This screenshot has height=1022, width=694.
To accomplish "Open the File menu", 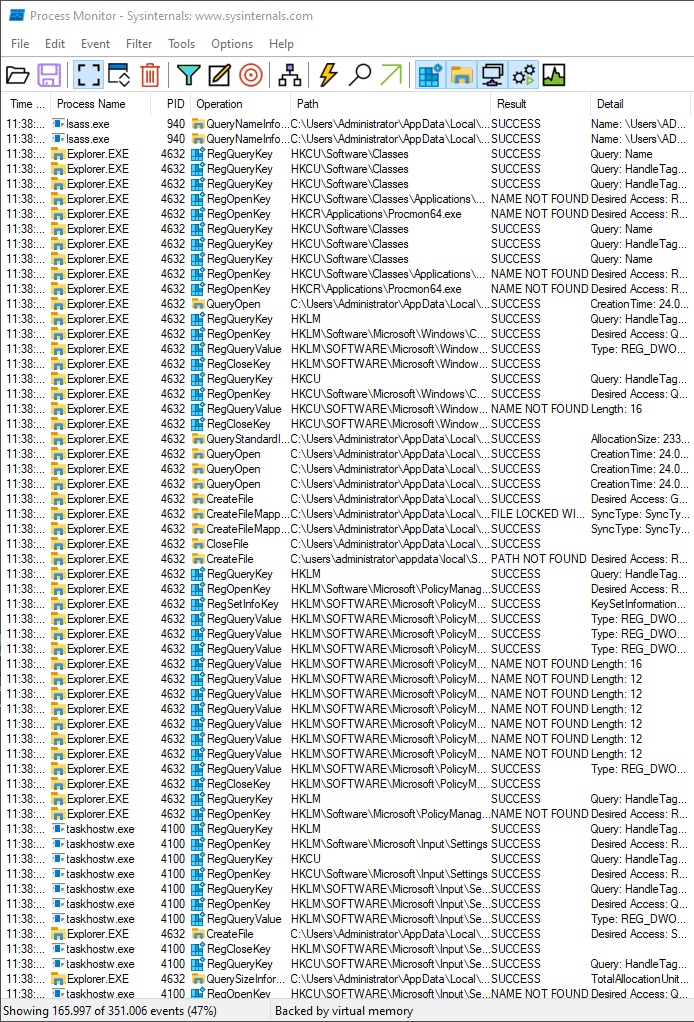I will (20, 44).
